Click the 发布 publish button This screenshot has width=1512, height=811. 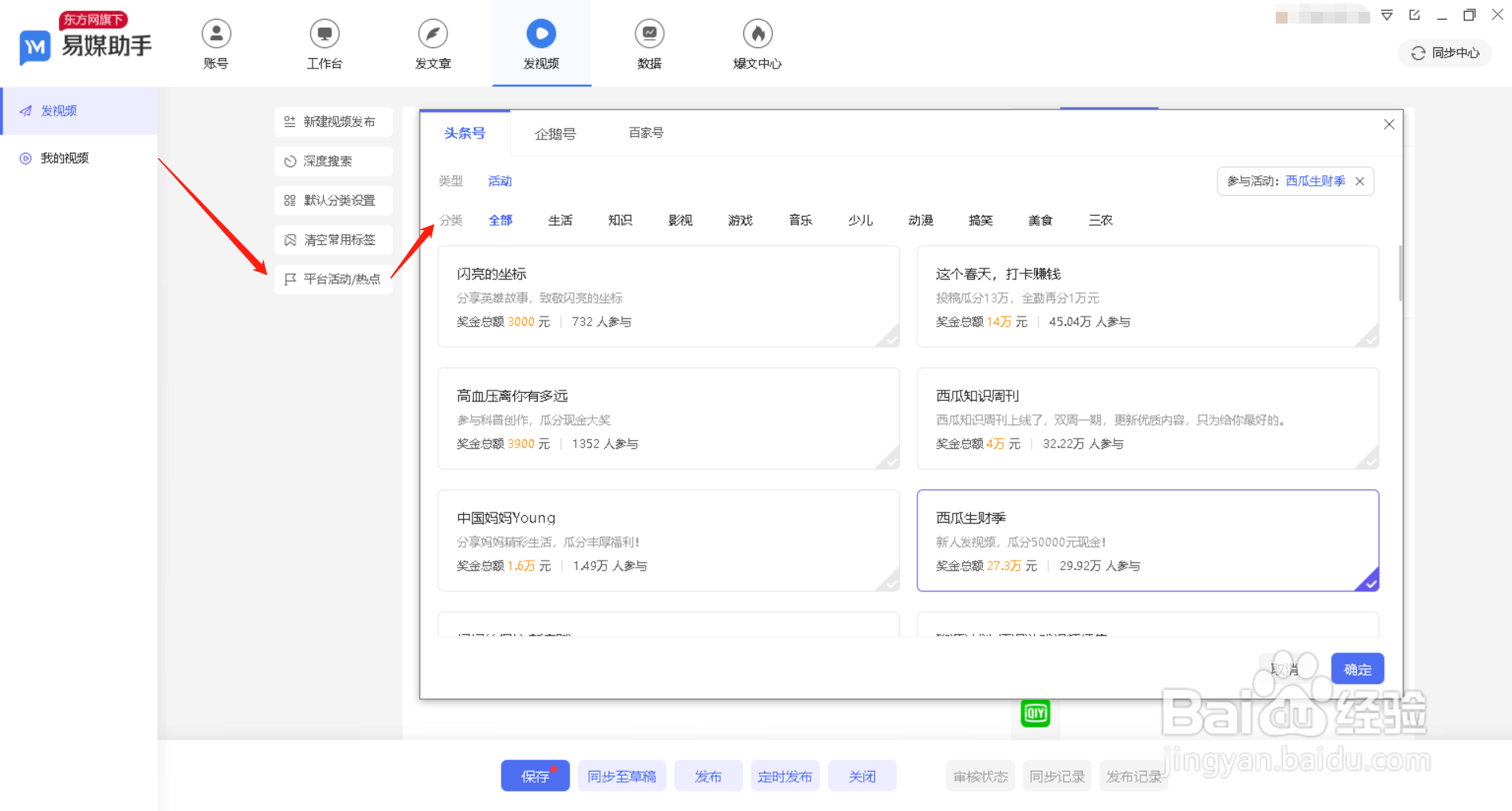tap(708, 776)
